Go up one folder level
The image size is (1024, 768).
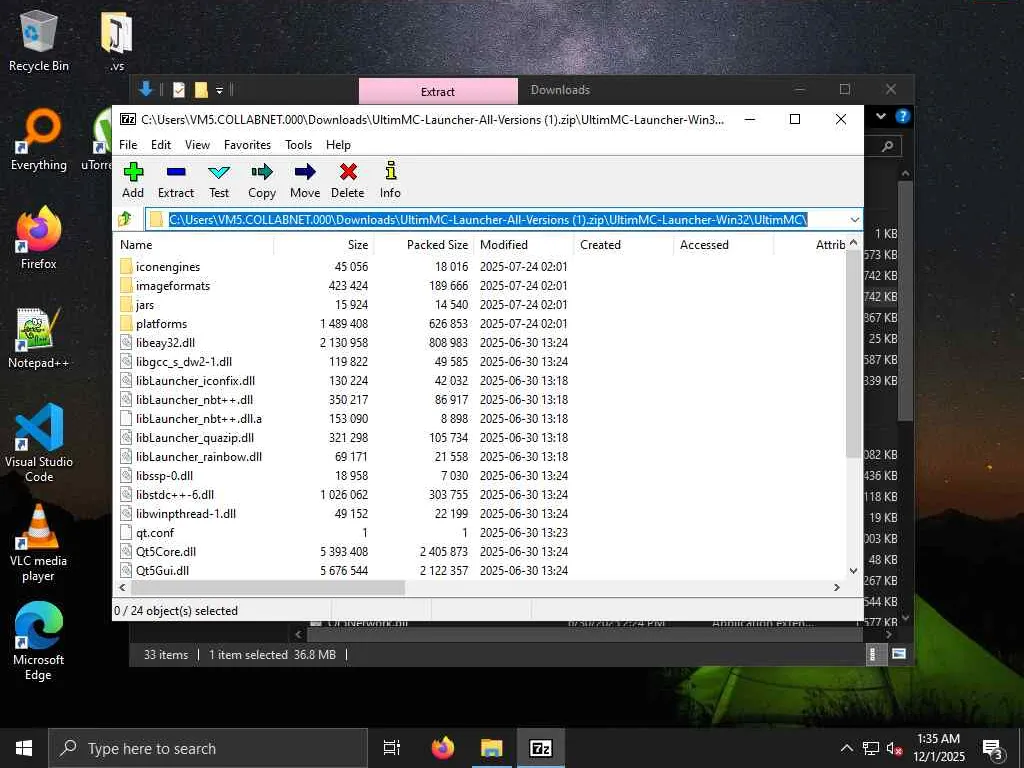click(125, 219)
